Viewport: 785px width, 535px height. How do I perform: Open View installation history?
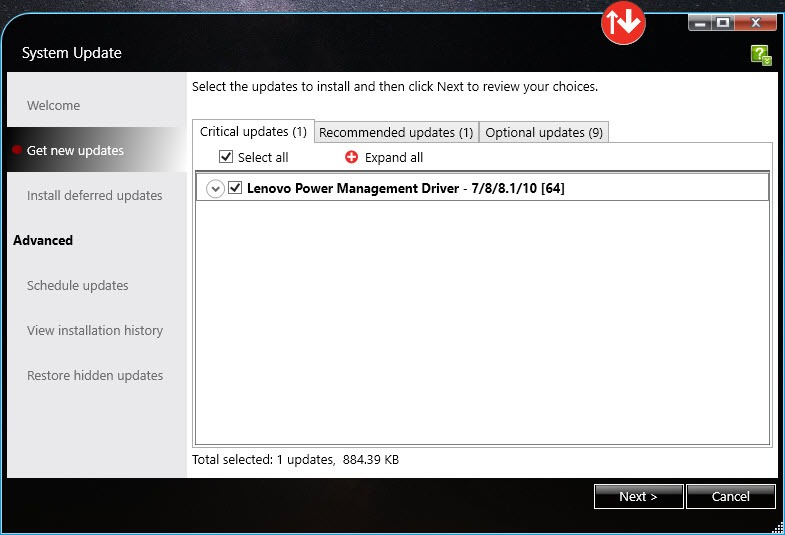(95, 330)
